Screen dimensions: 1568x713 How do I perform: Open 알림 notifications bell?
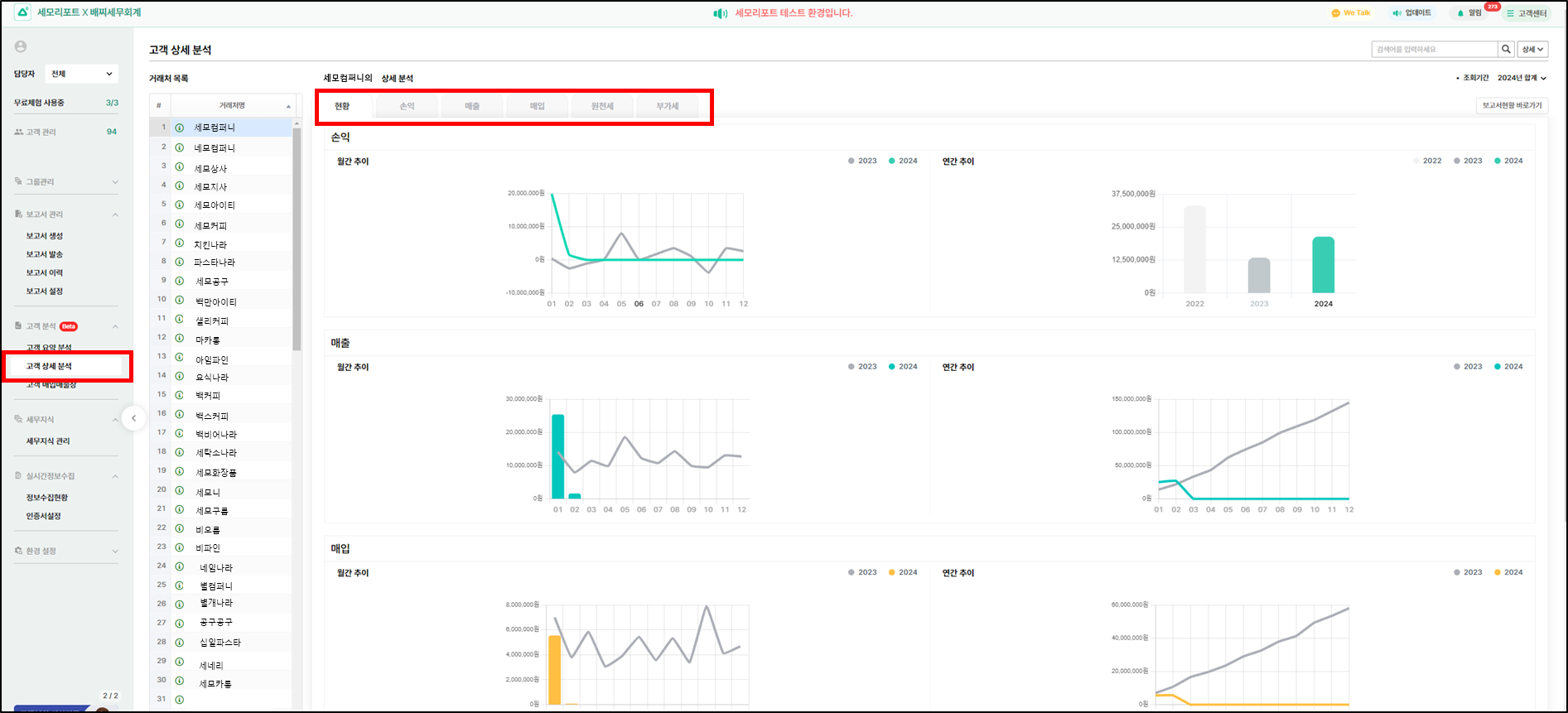coord(1460,13)
